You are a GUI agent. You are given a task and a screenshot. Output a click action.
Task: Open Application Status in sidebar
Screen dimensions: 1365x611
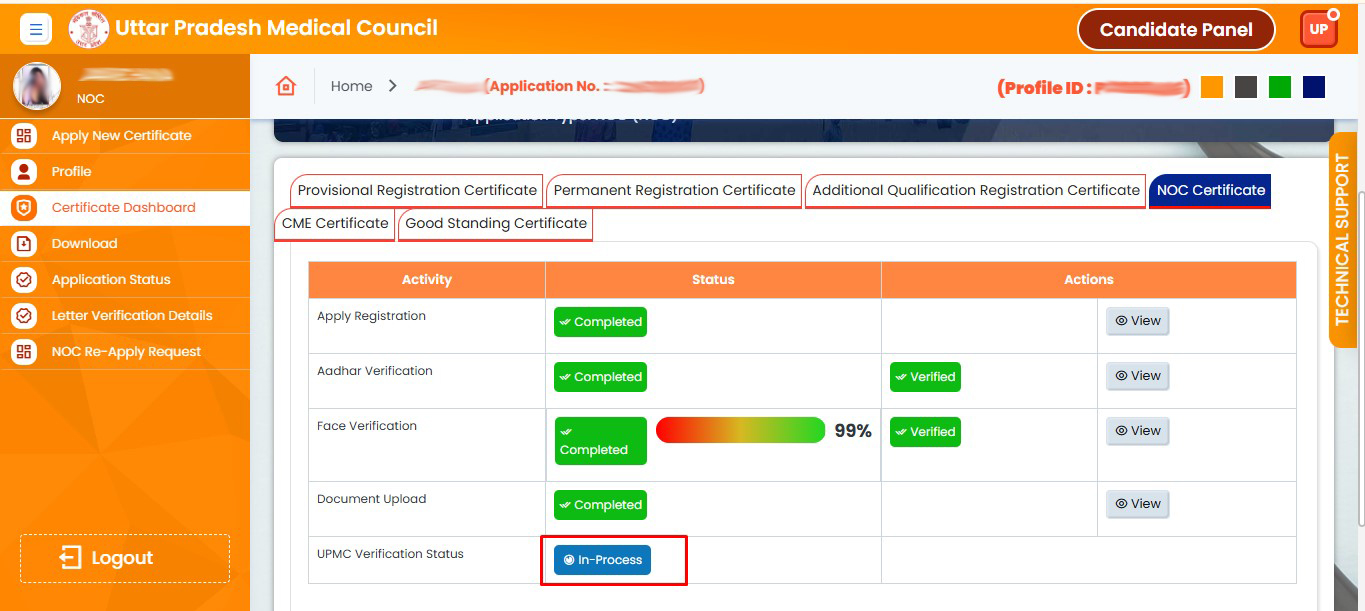(110, 280)
